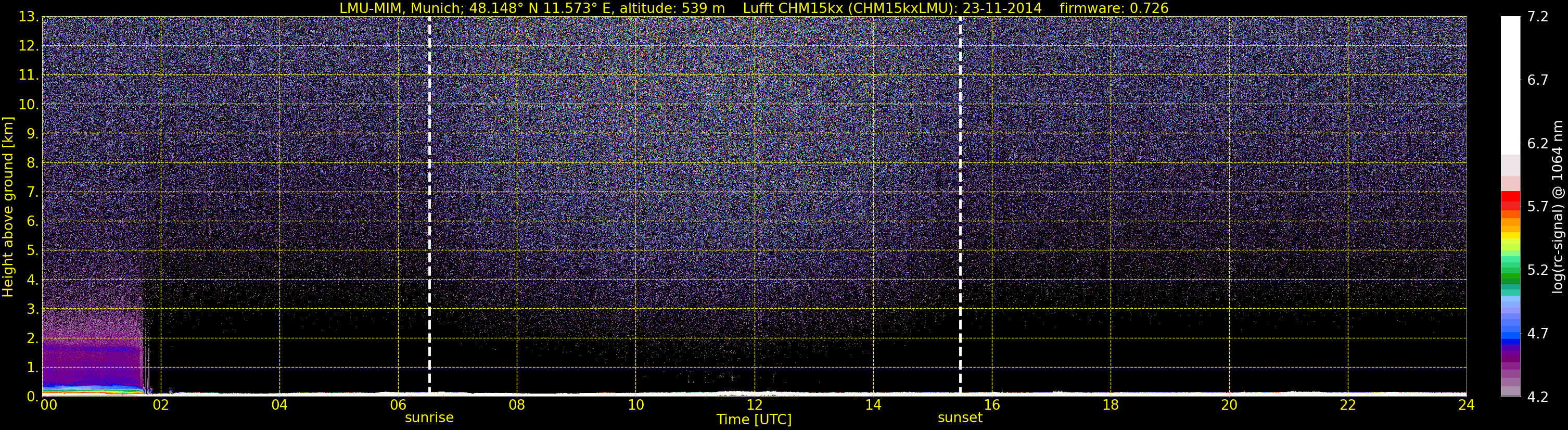Click the "00" tick on the time axis

pos(49,405)
